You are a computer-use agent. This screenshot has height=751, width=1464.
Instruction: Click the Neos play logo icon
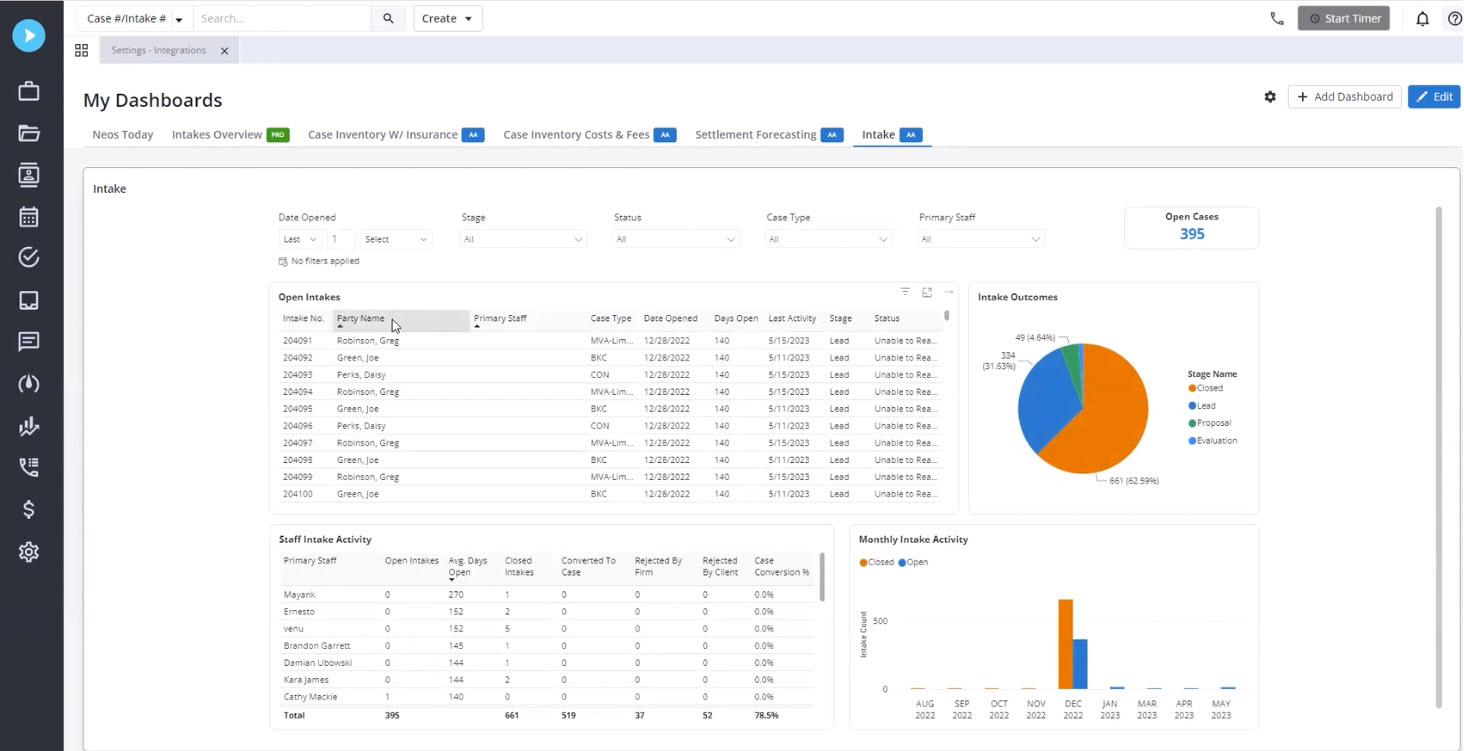coord(29,35)
